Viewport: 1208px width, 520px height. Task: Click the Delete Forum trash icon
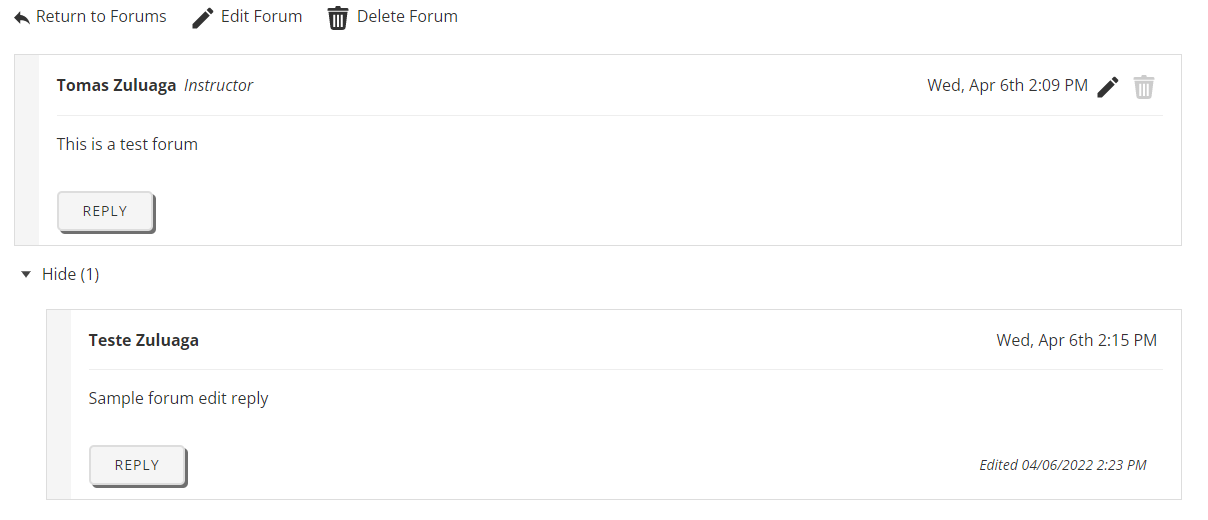338,18
